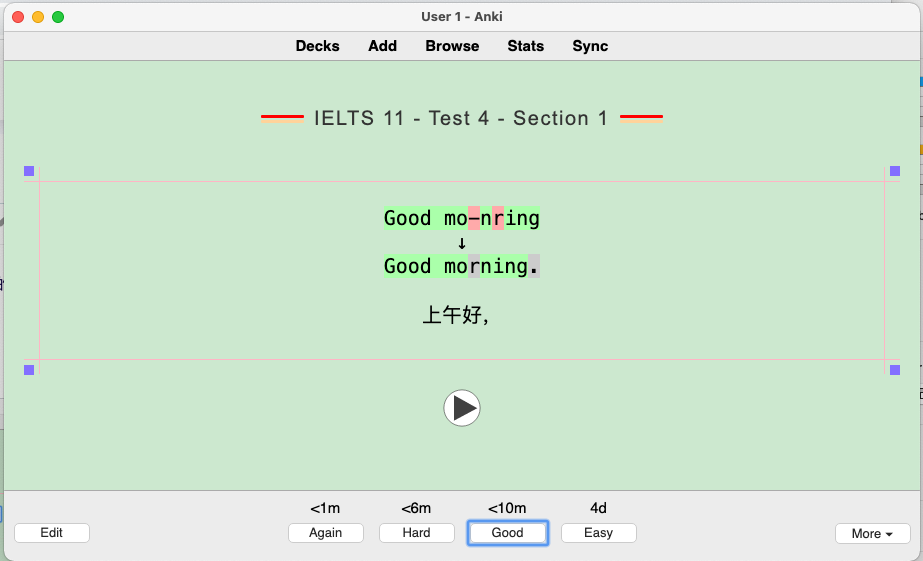Image resolution: width=923 pixels, height=561 pixels.
Task: Rate the card as Easy
Action: point(598,533)
